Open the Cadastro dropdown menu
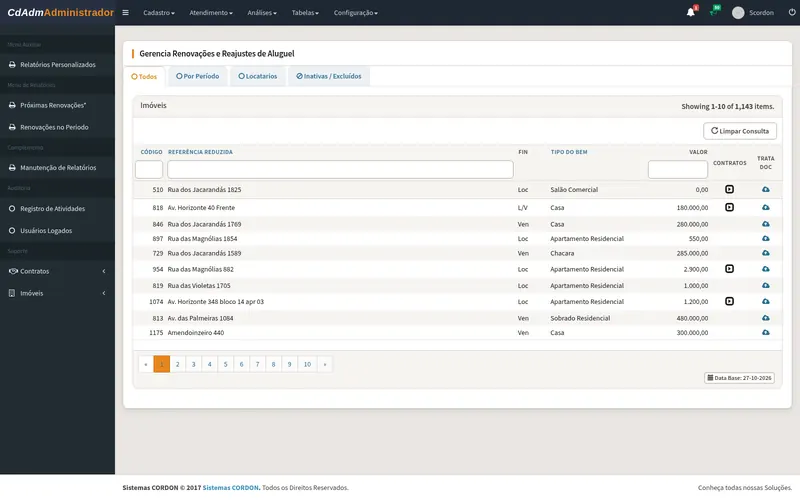Image resolution: width=800 pixels, height=500 pixels. (x=159, y=13)
